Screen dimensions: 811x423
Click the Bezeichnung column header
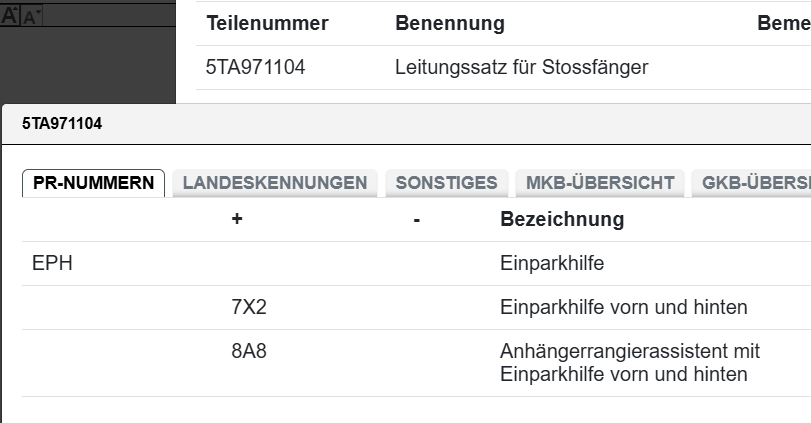561,219
